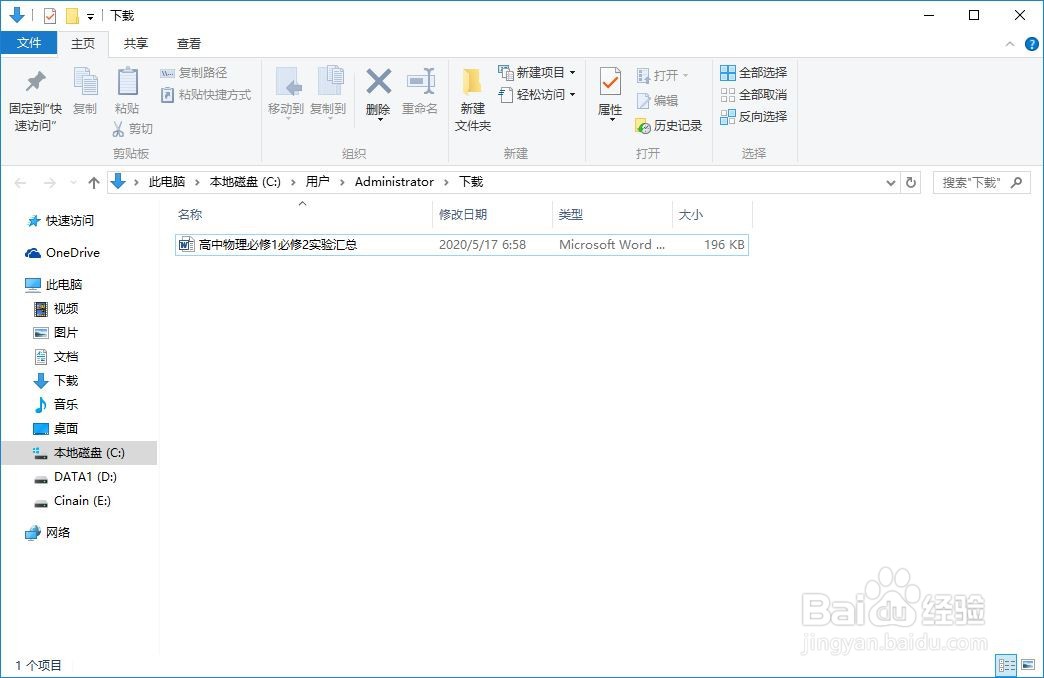Click Copy path (复制路径)
The height and width of the screenshot is (678, 1044).
[x=194, y=73]
